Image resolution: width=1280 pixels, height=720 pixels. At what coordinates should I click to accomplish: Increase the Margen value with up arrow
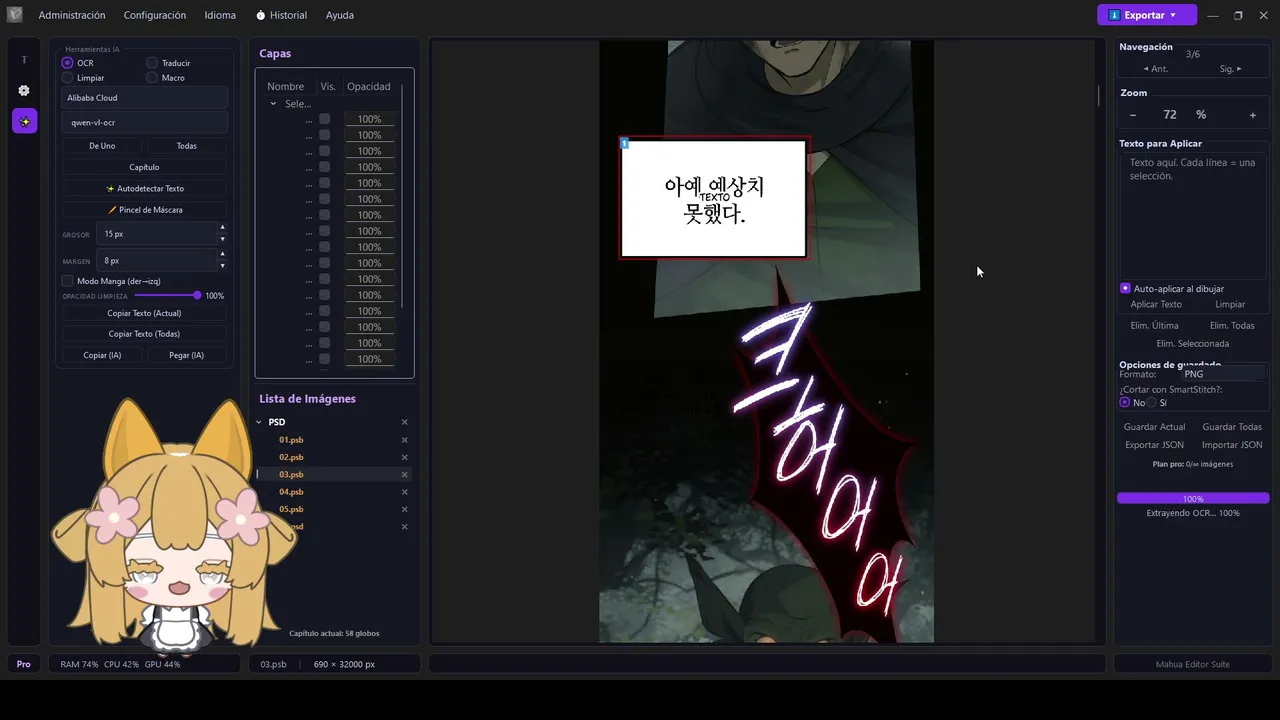click(x=222, y=255)
